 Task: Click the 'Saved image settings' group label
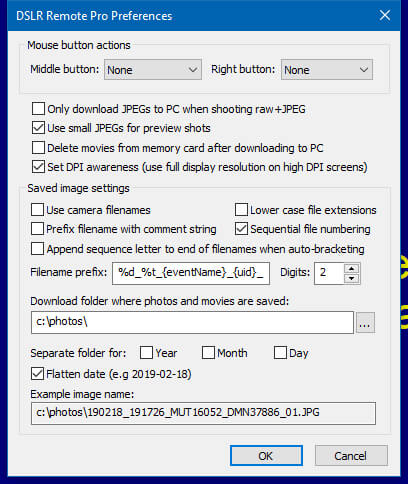(x=78, y=188)
